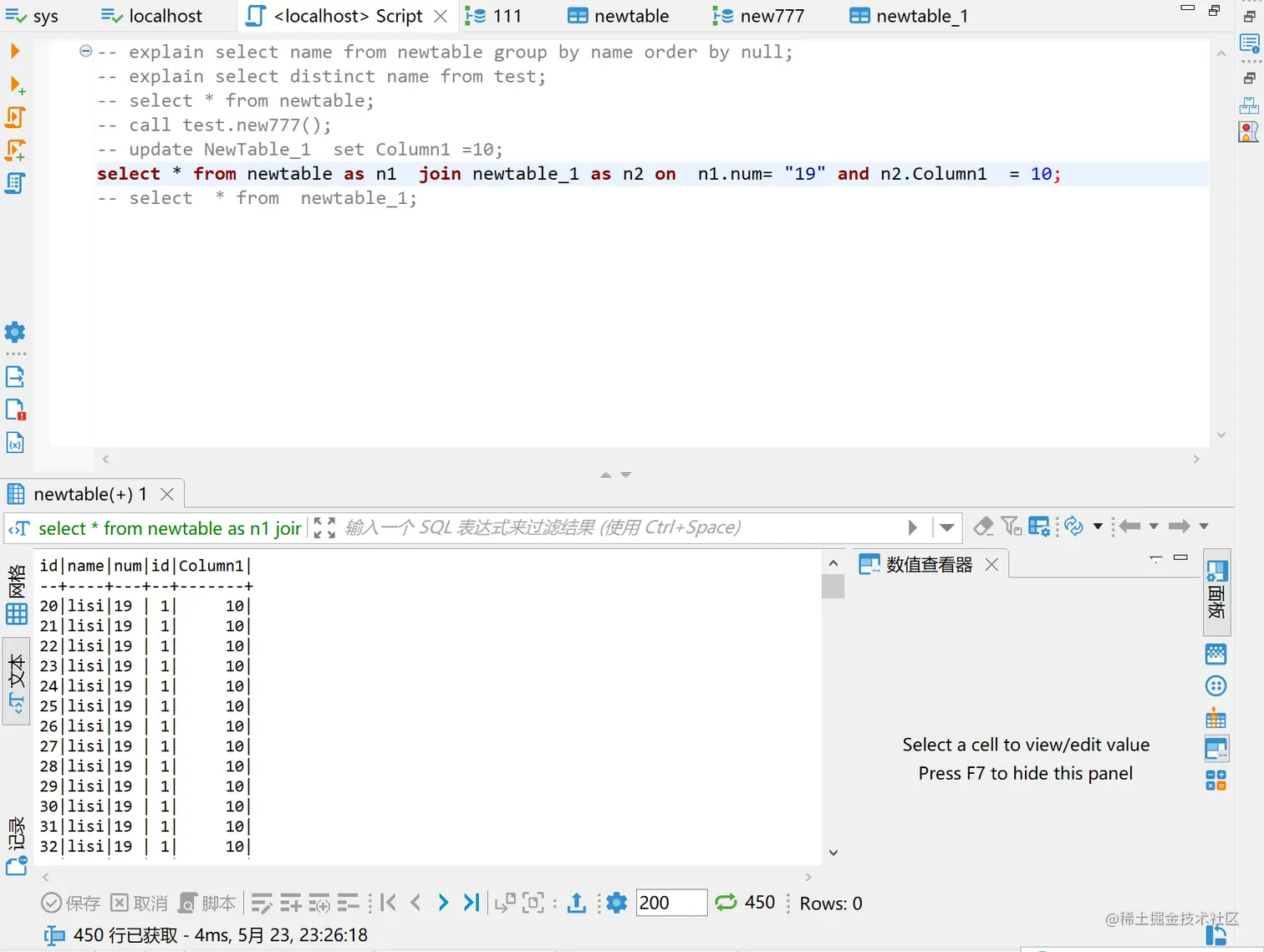This screenshot has width=1264, height=952.
Task: Toggle the 记录 record mode
Action: pos(17,844)
